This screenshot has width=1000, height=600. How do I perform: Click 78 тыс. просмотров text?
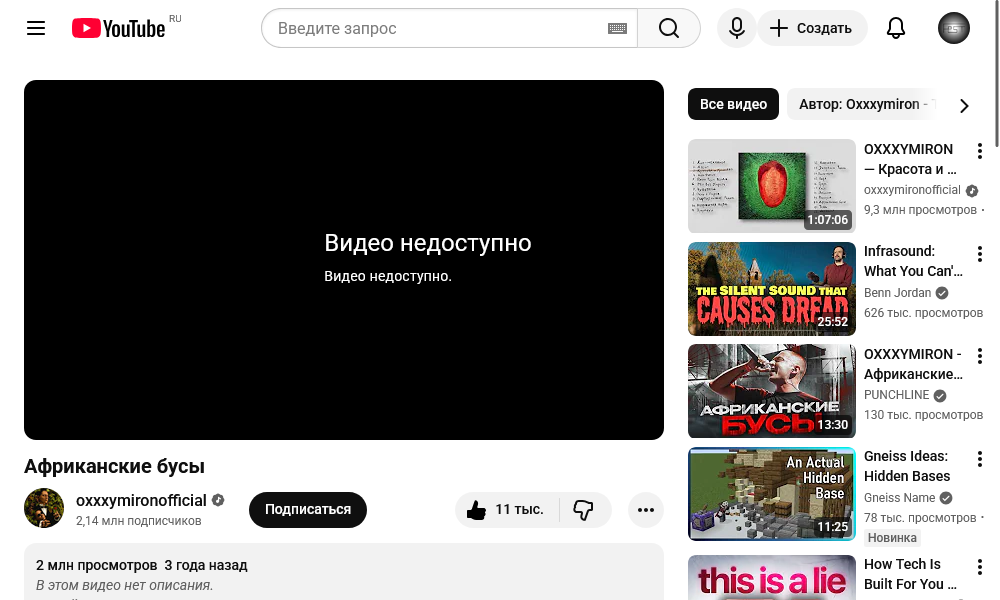click(x=920, y=518)
